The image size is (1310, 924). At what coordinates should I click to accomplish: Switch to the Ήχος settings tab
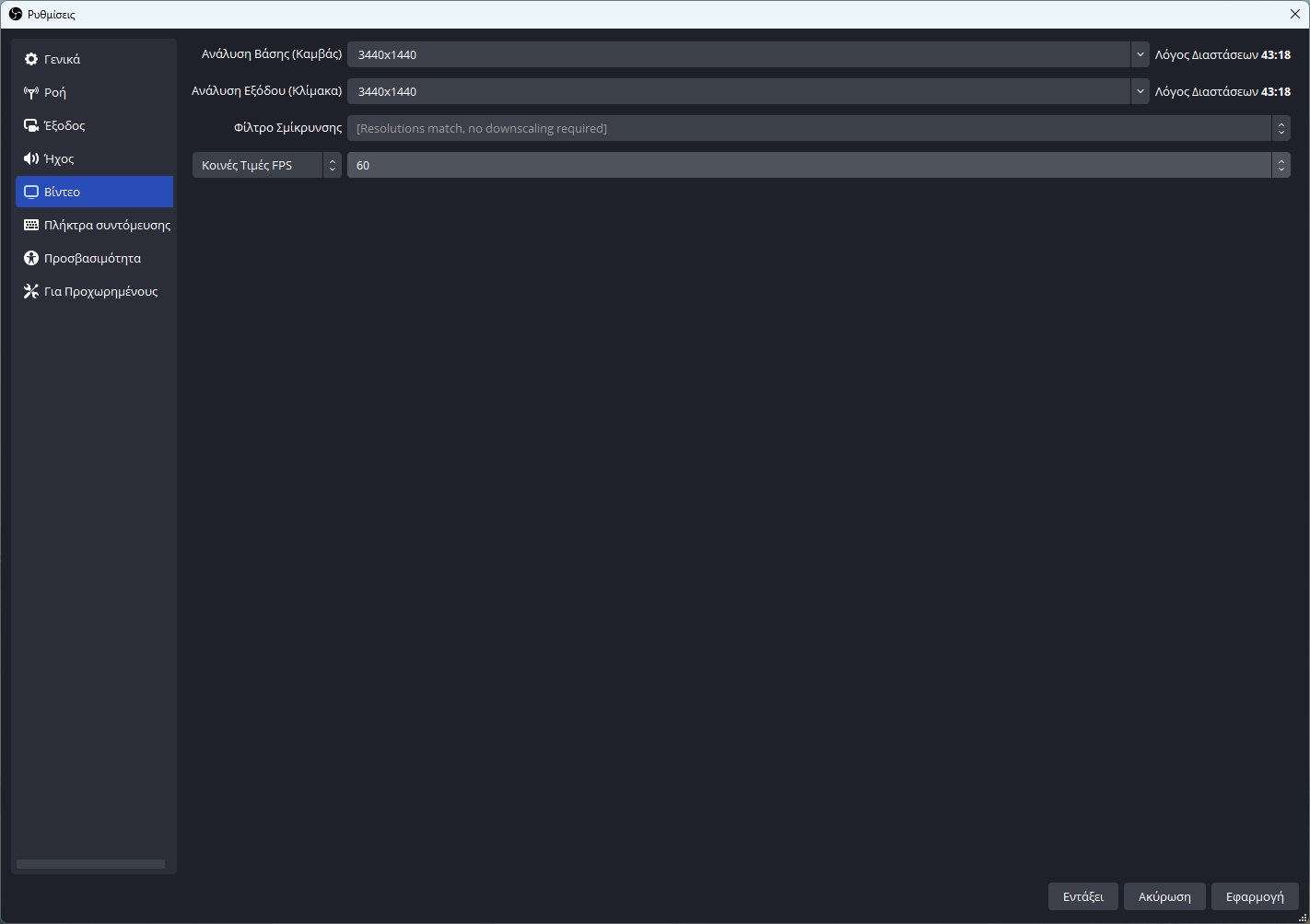point(59,158)
